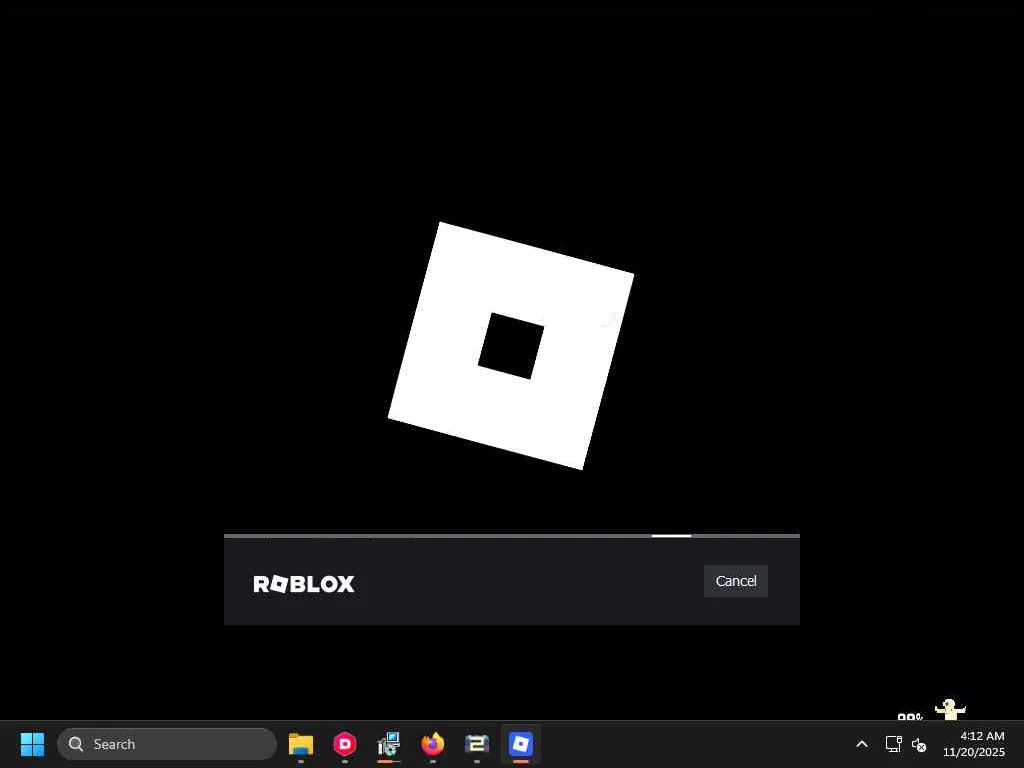Open the installer setup icon on taskbar
Screen dimensions: 1024x768
pyautogui.click(x=389, y=744)
